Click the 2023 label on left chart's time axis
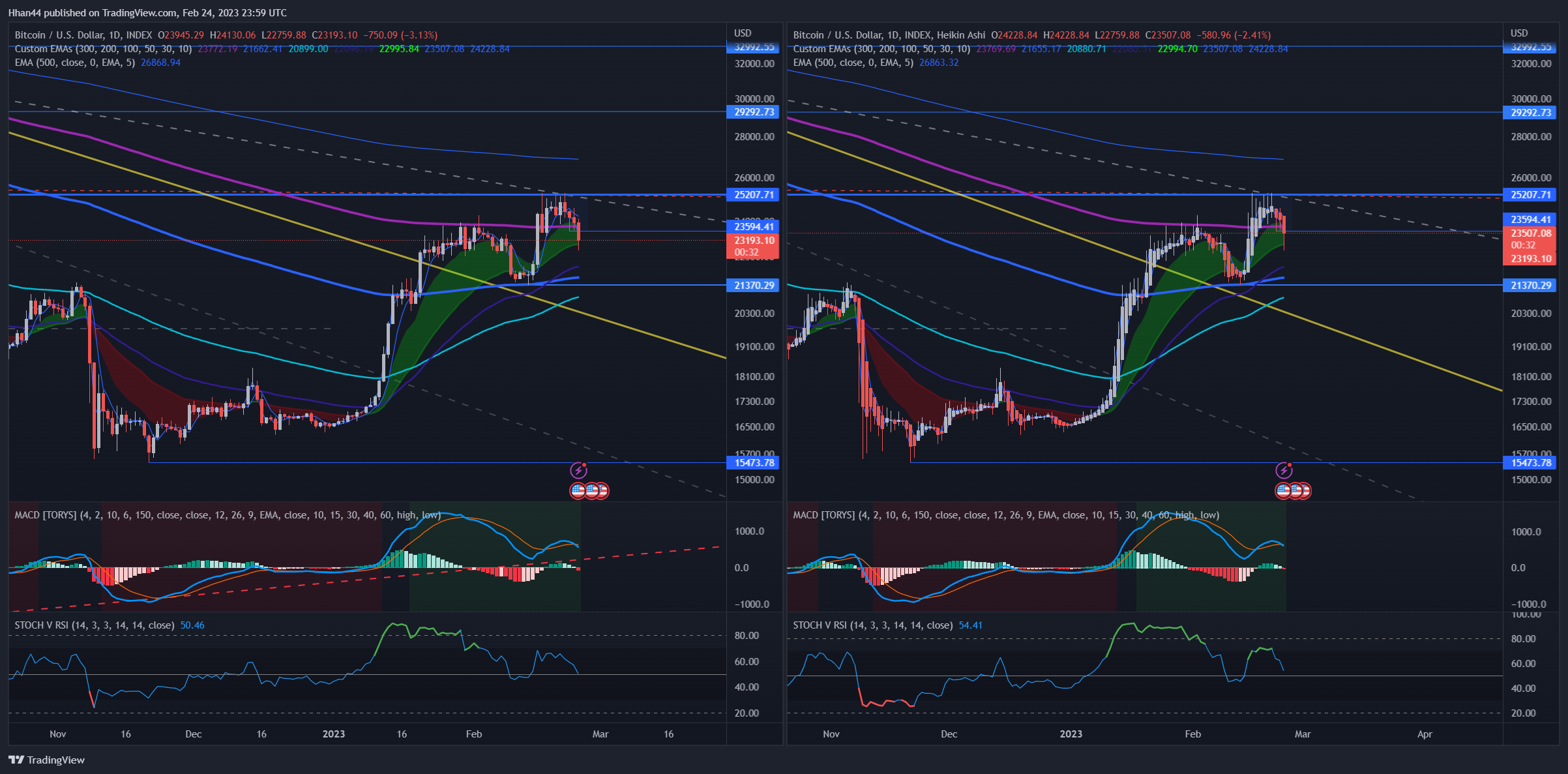The image size is (1568, 774). [x=334, y=734]
